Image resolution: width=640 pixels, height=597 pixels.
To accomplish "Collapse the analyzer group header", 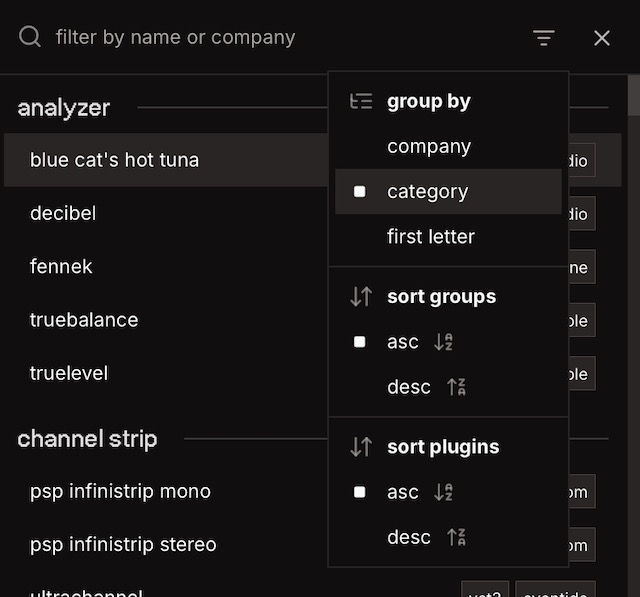I will coord(64,107).
